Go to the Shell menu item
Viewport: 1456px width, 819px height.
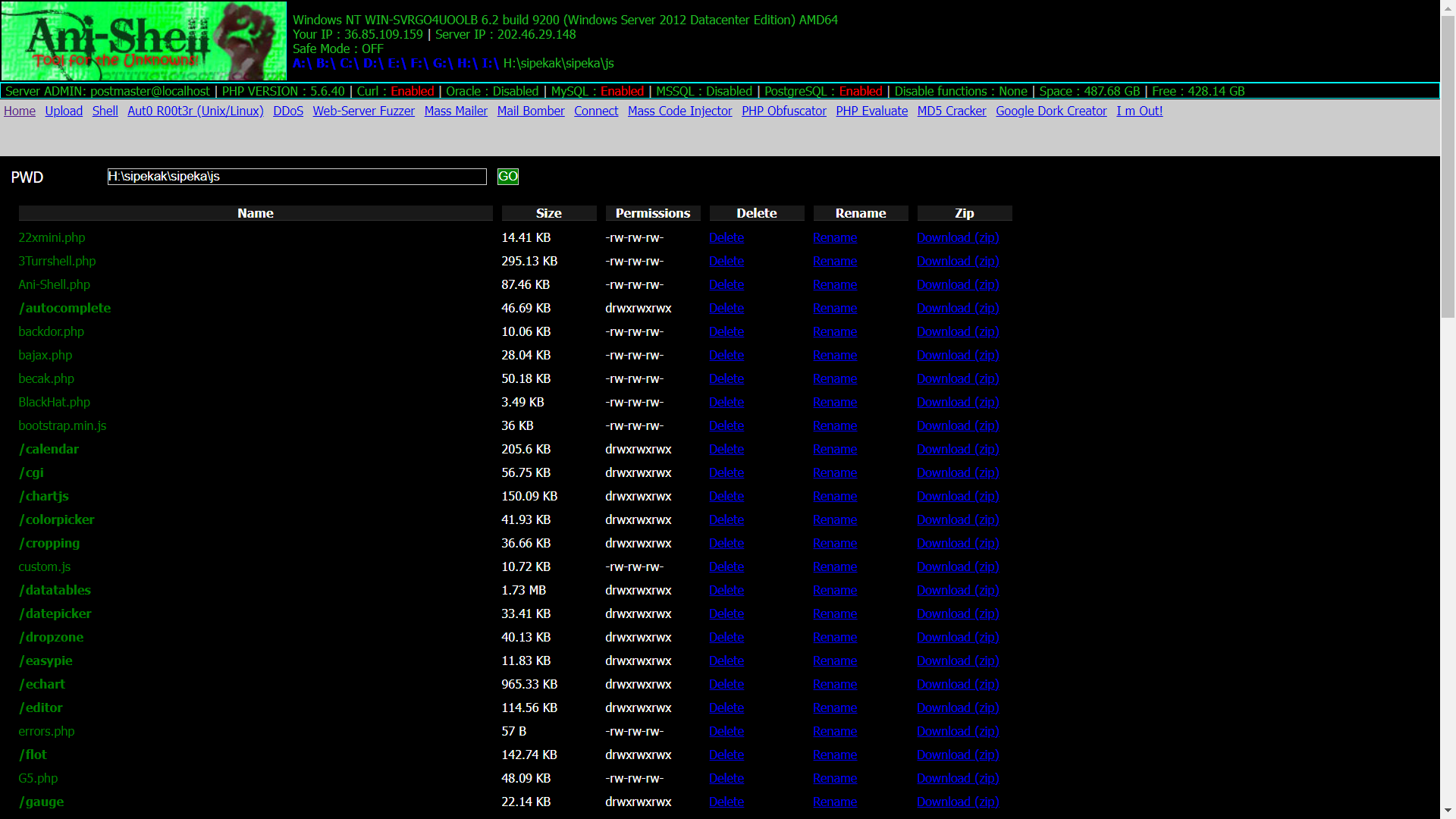[105, 111]
